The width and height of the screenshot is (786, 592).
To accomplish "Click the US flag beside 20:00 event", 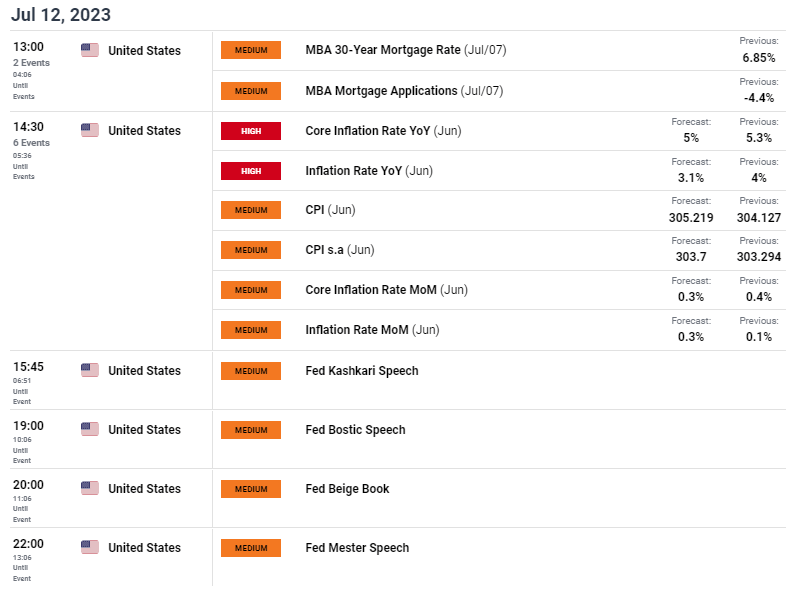I will tap(90, 488).
